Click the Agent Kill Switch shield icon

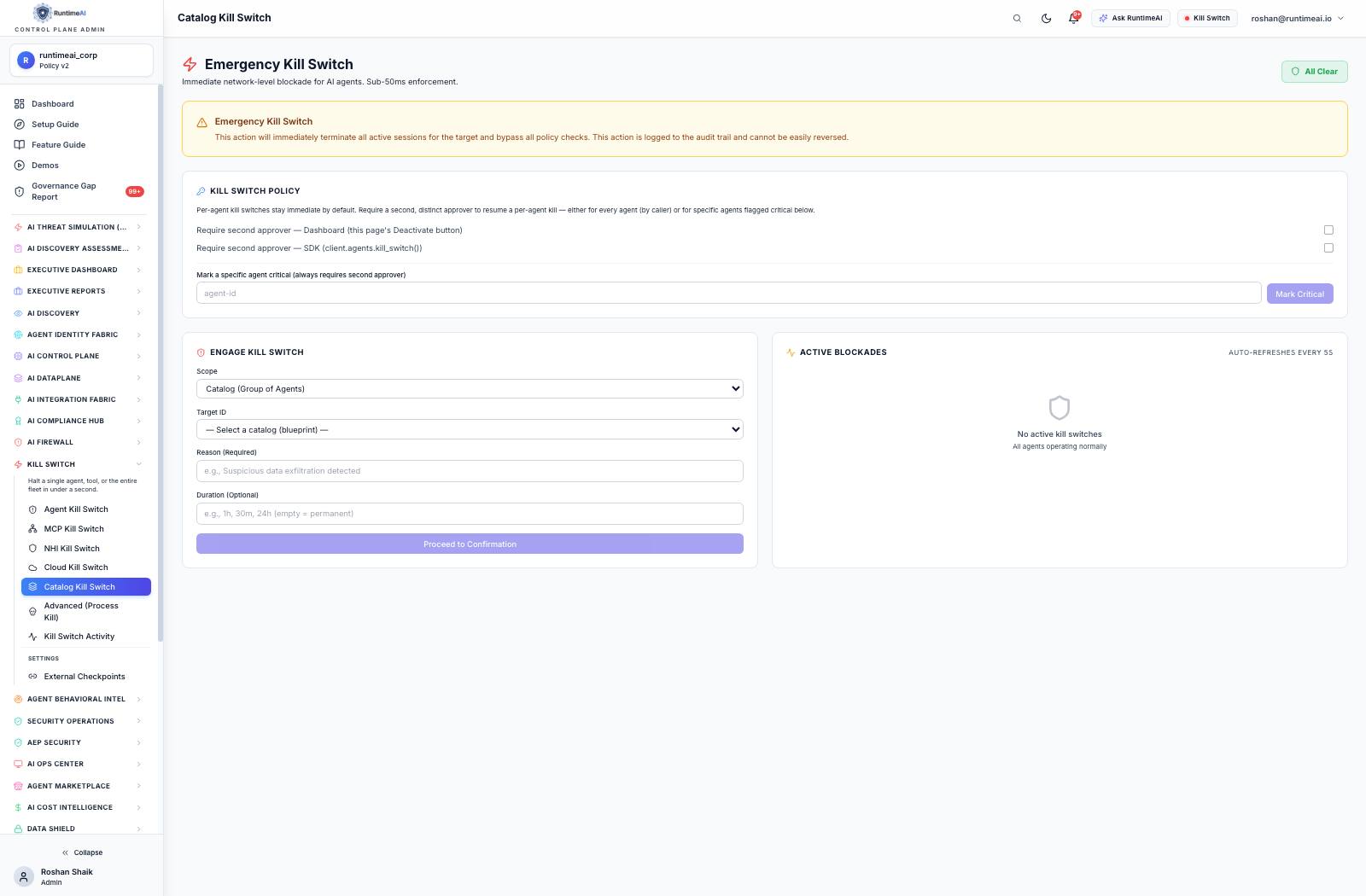click(32, 509)
